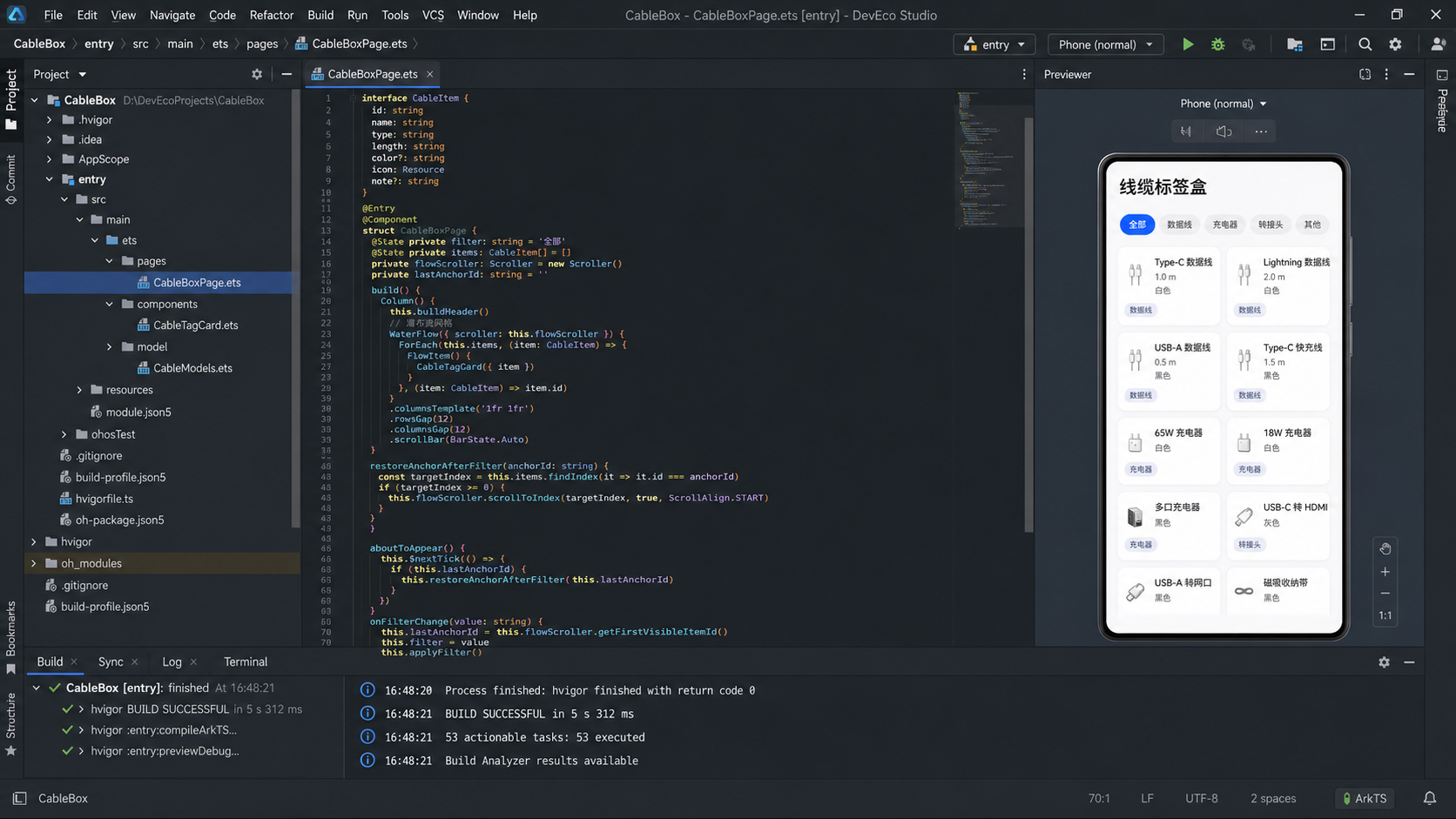The image size is (1456, 819).
Task: Collapse the Project panel with minus icon
Action: point(286,74)
